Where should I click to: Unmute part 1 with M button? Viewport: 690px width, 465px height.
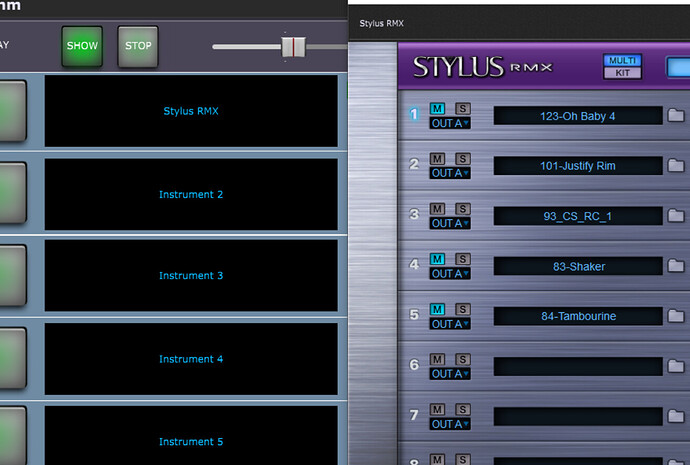click(437, 109)
